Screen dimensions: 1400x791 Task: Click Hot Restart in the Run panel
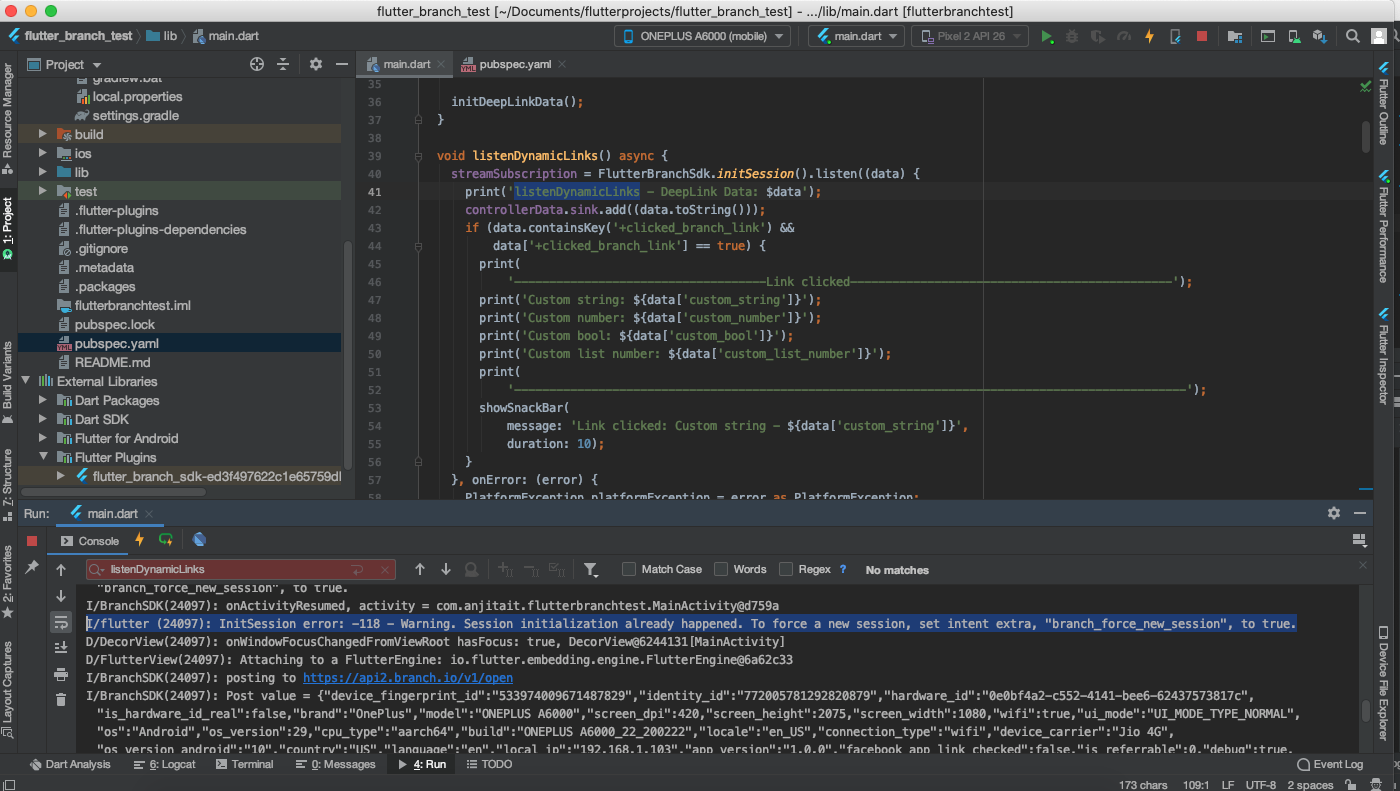click(x=166, y=540)
